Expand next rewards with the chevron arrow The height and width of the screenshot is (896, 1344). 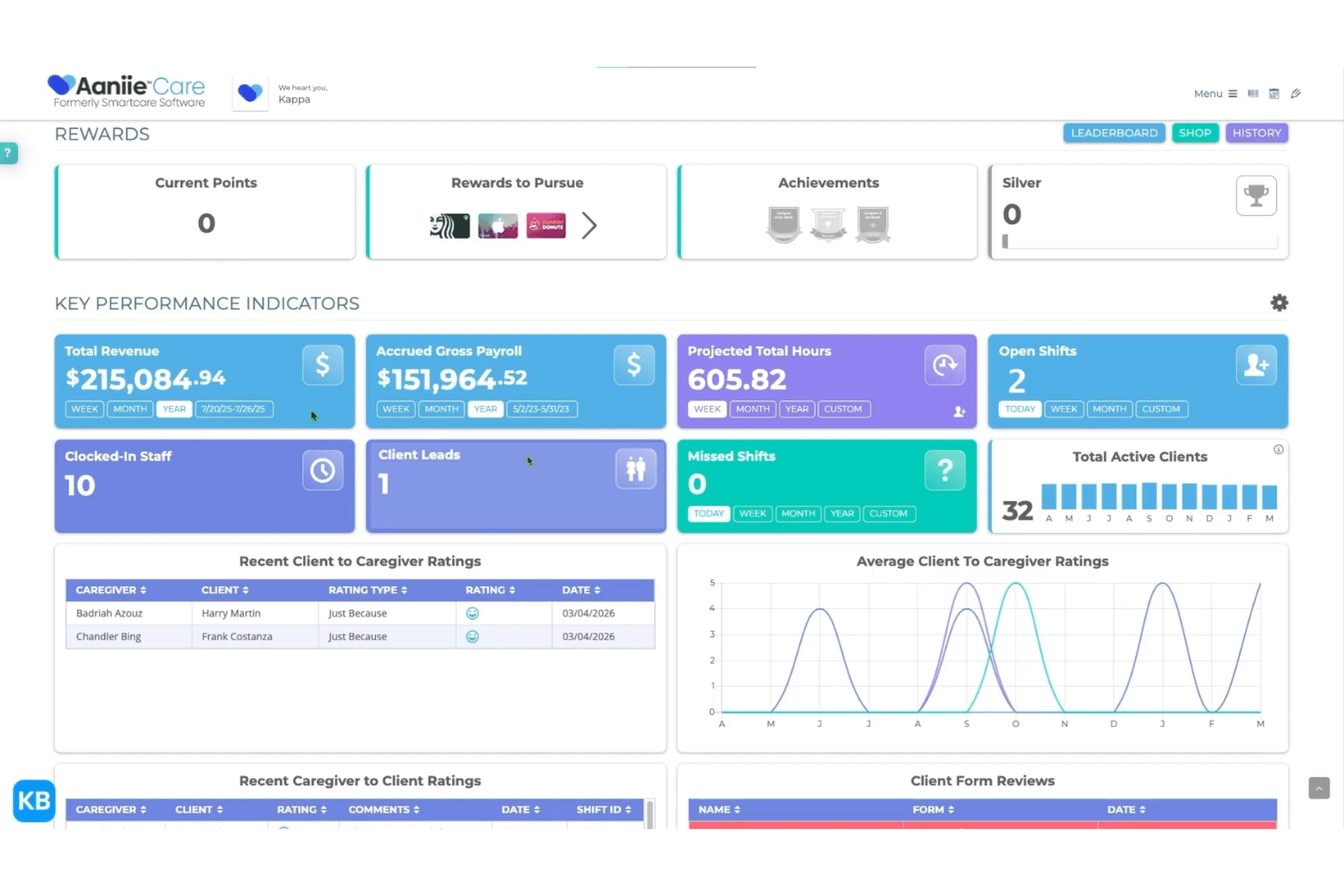click(x=589, y=225)
